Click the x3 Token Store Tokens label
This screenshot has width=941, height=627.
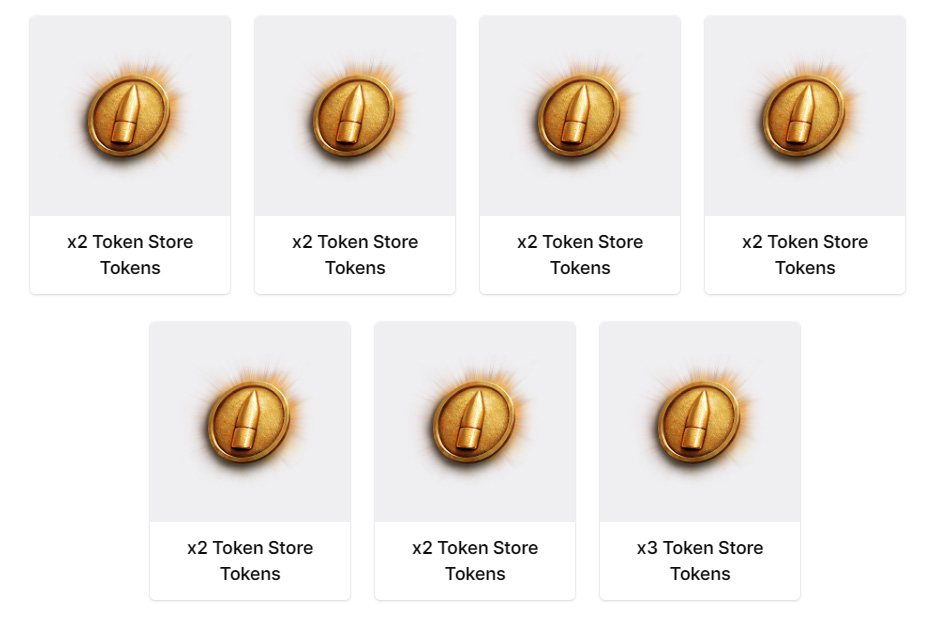[x=700, y=560]
